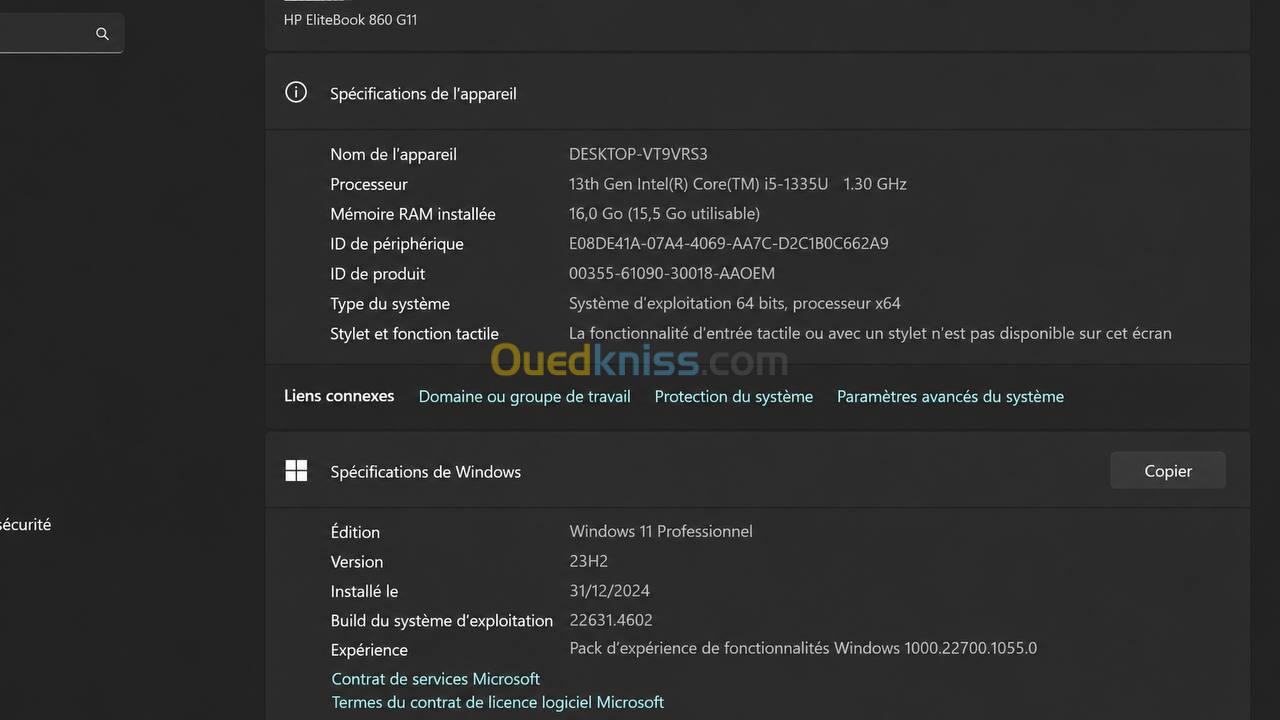Click the Liens connexes heading

point(339,396)
